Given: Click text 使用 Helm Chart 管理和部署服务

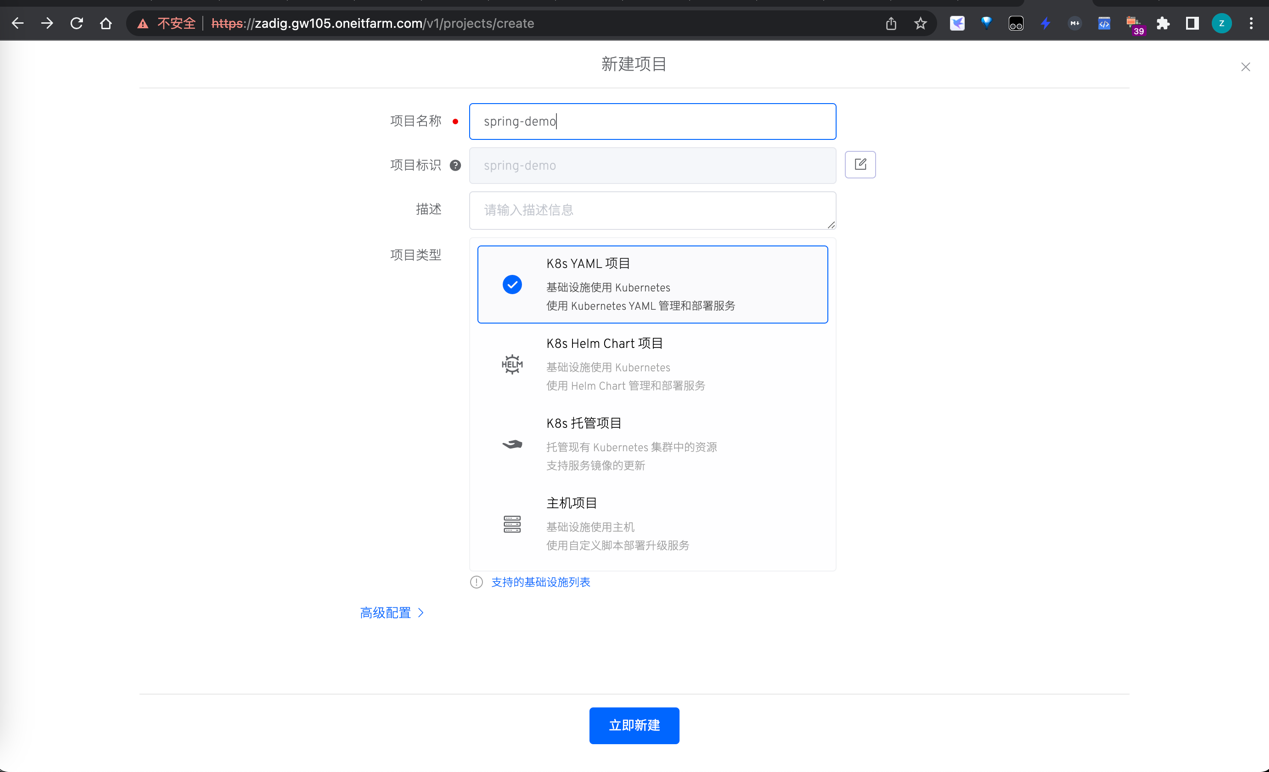Looking at the screenshot, I should point(625,386).
